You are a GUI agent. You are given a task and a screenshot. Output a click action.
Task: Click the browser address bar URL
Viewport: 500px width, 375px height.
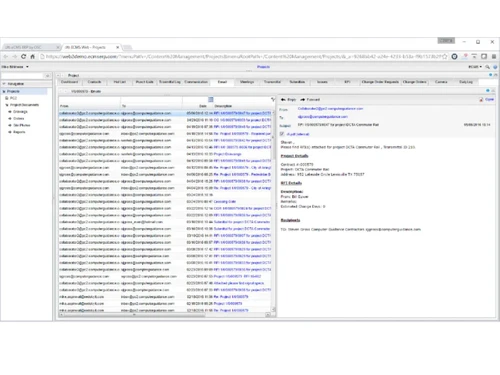[x=243, y=57]
